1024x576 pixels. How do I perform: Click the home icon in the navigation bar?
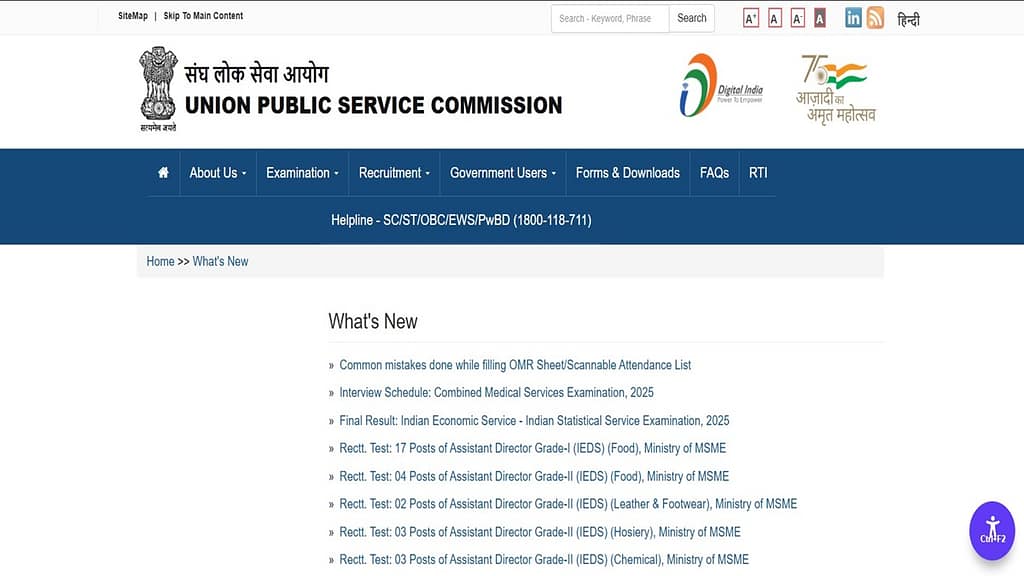[162, 172]
